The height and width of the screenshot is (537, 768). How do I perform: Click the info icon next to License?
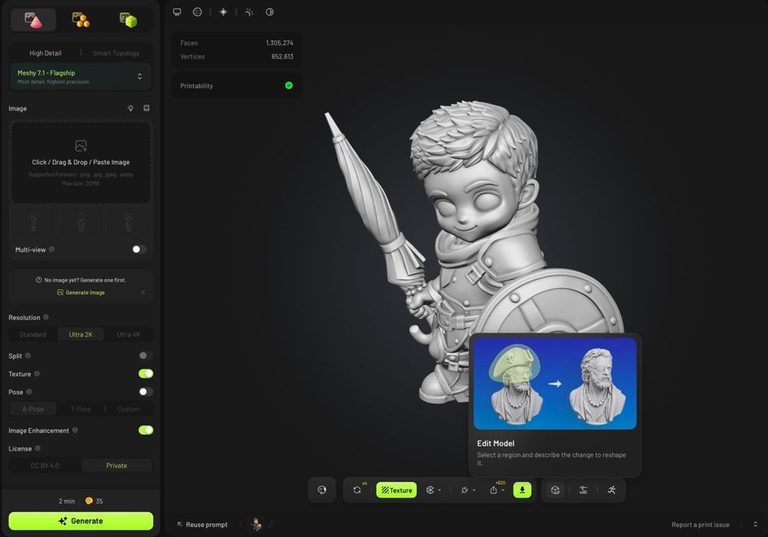[38, 448]
